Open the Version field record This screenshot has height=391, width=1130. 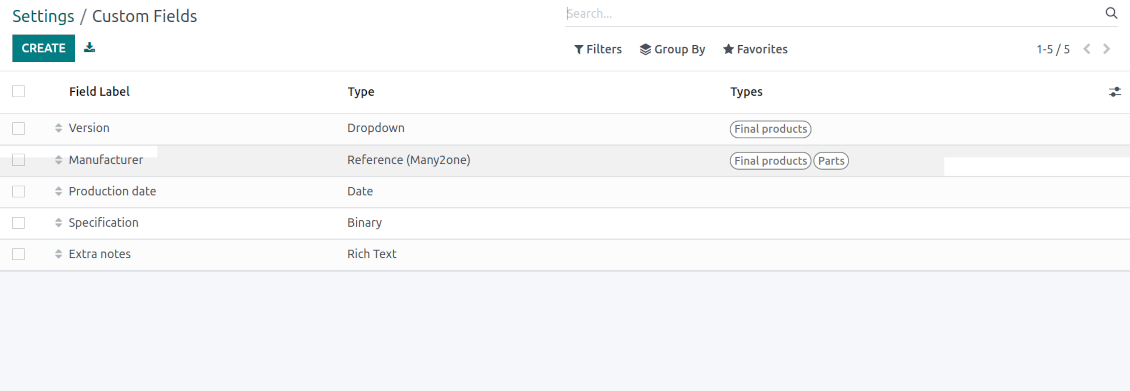89,127
